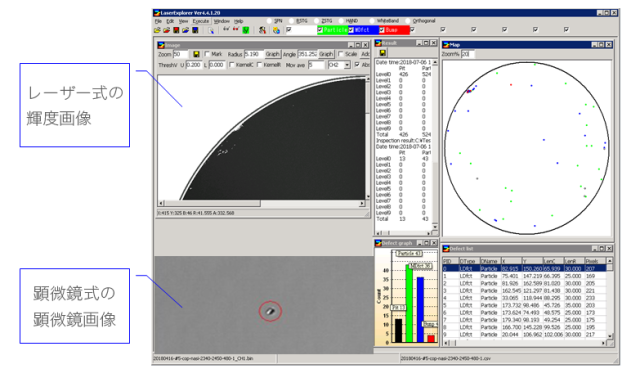This screenshot has width=640, height=378.
Task: Click the DName column header
Action: 490,261
